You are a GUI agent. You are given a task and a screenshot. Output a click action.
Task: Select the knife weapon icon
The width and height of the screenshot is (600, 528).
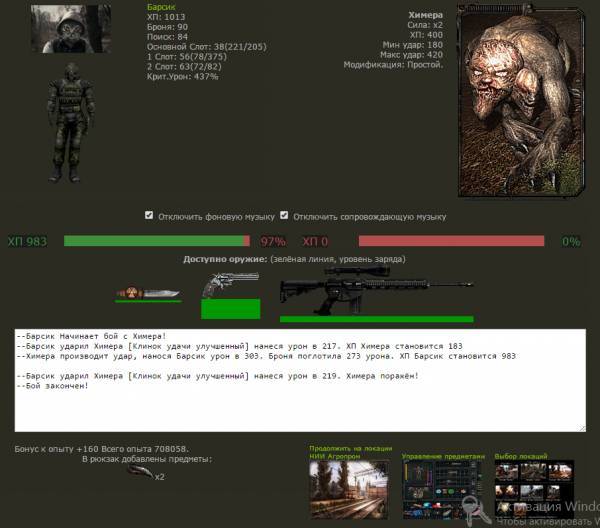[146, 293]
